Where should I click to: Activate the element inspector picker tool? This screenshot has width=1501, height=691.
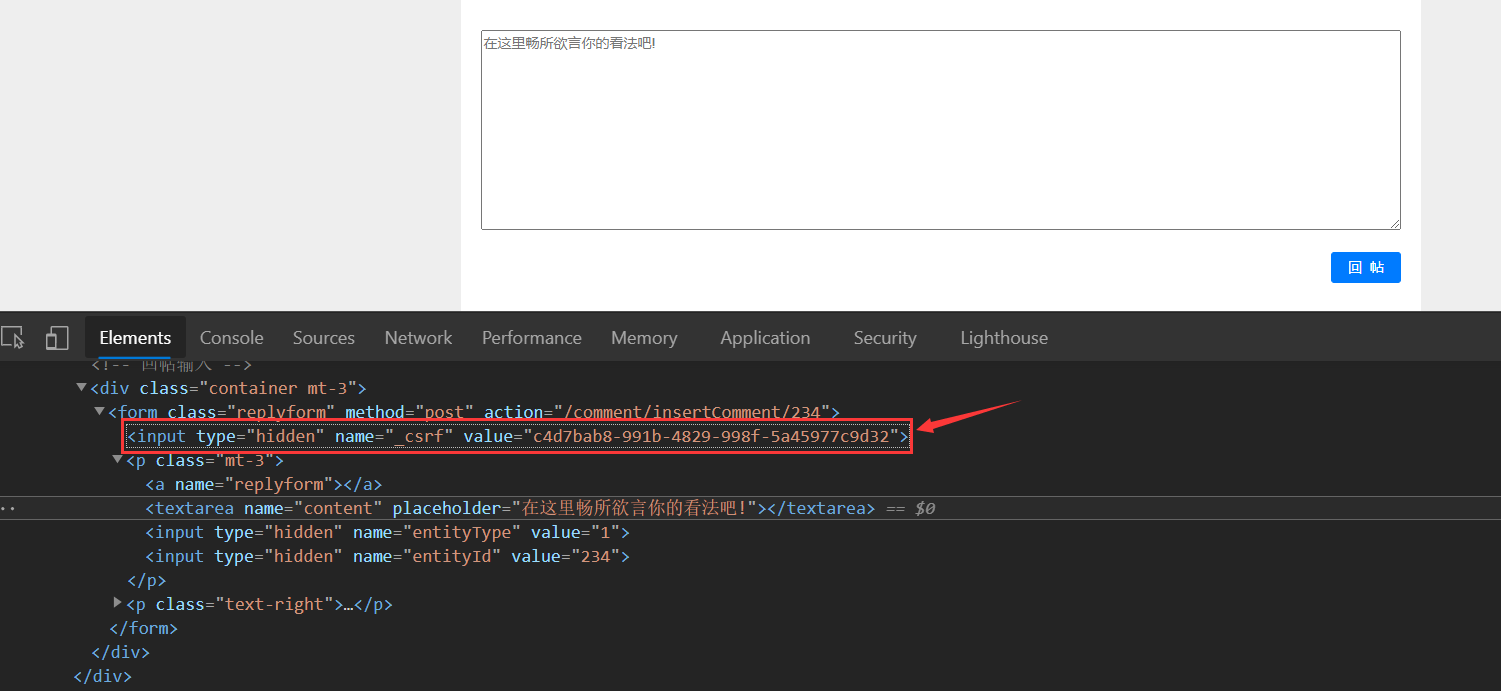13,338
